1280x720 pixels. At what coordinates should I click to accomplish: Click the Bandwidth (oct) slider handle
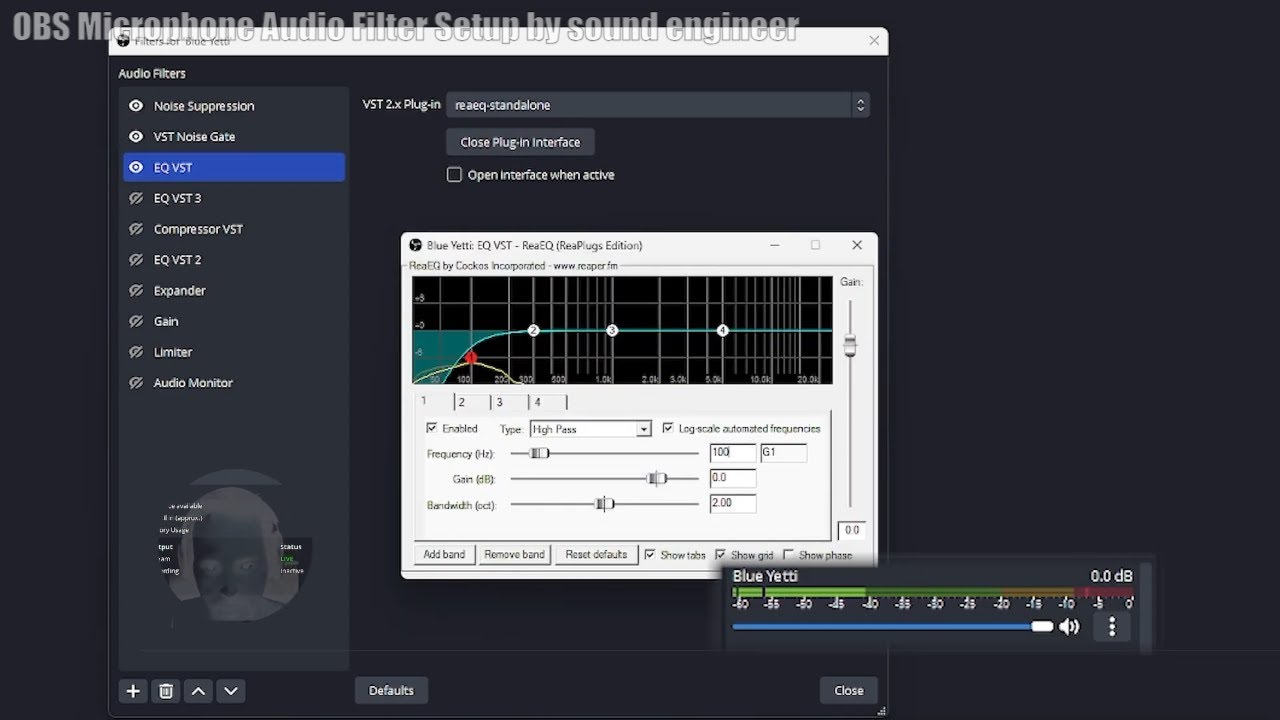click(x=605, y=504)
